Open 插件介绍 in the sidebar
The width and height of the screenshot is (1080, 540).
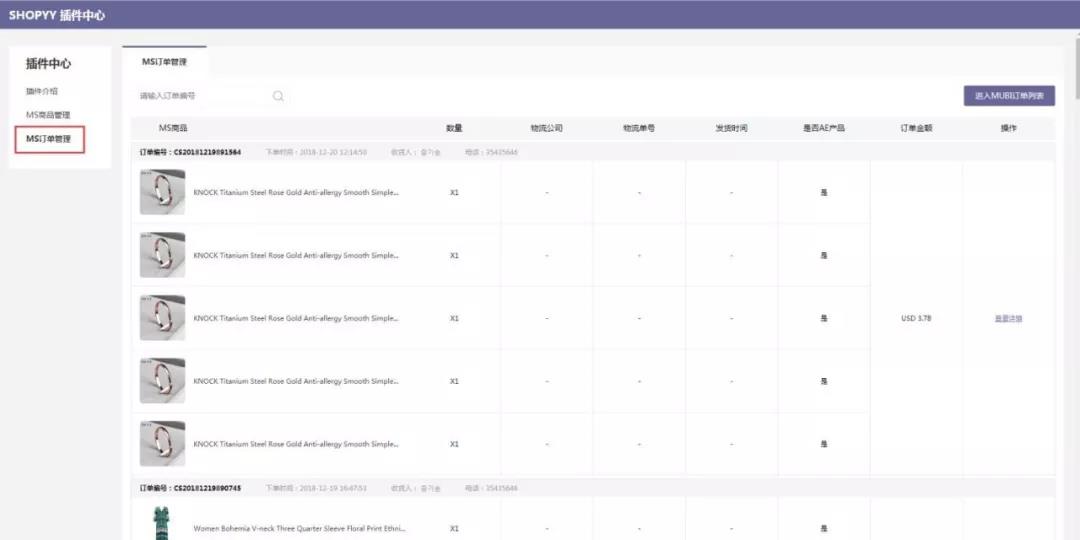coord(42,92)
